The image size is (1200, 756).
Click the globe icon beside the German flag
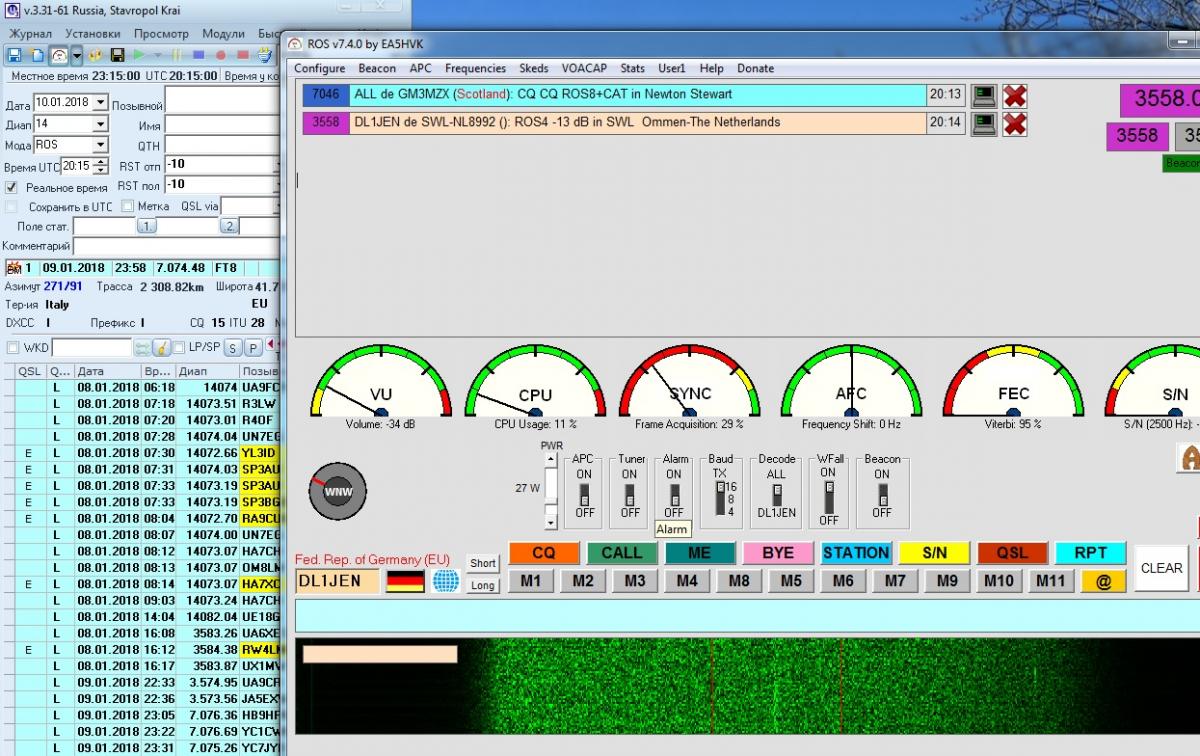[x=445, y=581]
